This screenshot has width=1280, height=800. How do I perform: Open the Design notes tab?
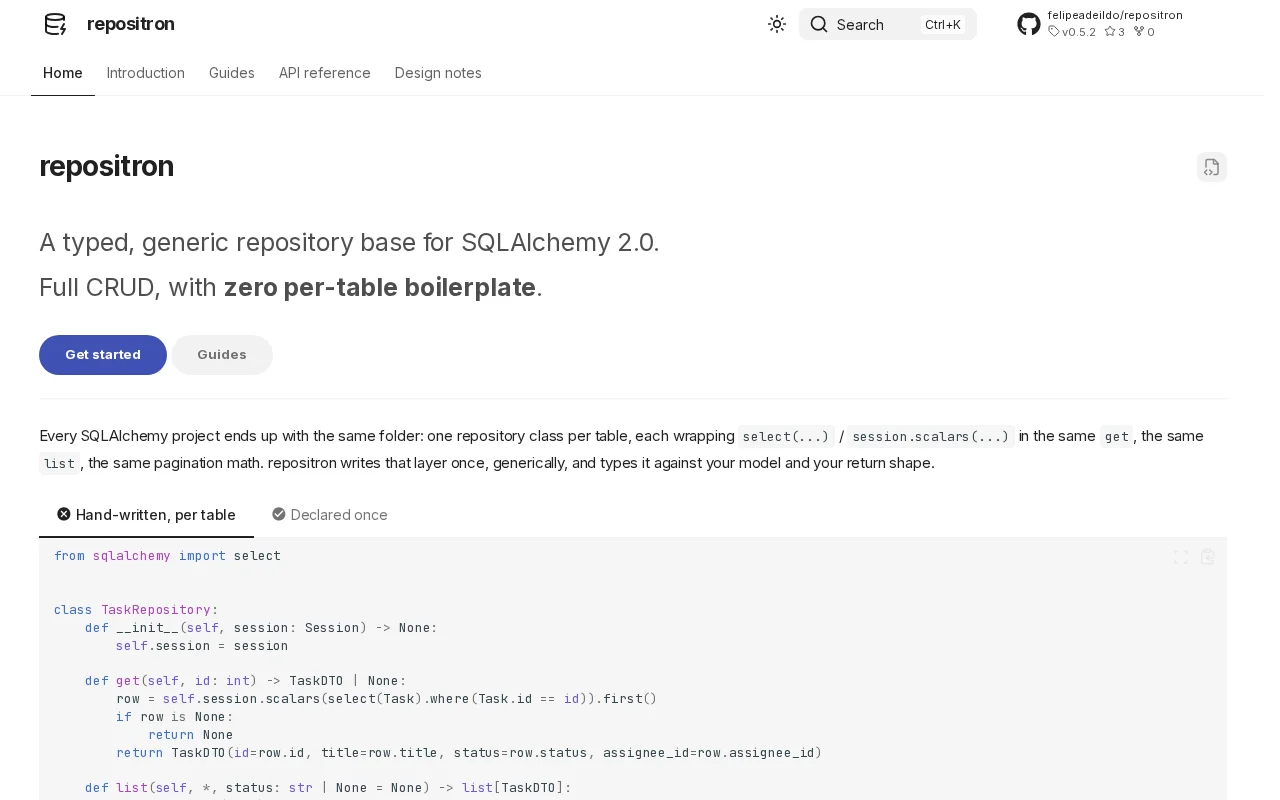(438, 73)
